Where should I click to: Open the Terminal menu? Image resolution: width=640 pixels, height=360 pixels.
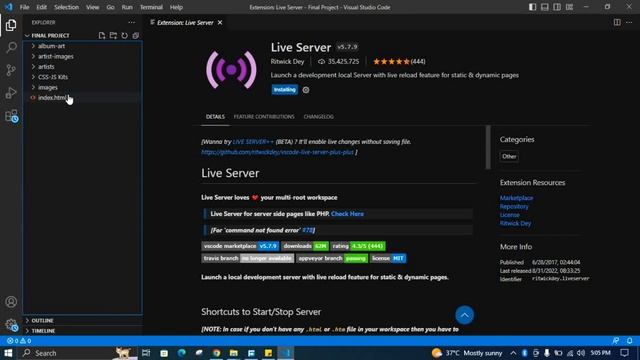151,7
